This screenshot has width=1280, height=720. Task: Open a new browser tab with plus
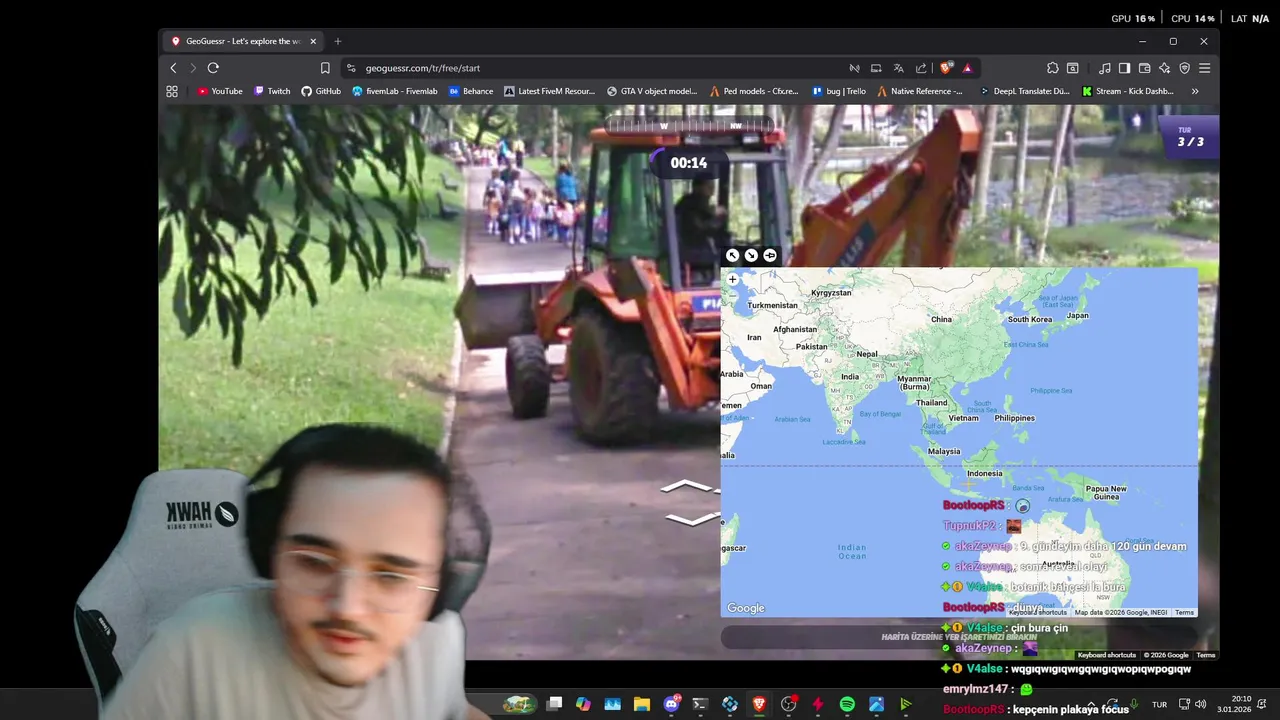(338, 41)
